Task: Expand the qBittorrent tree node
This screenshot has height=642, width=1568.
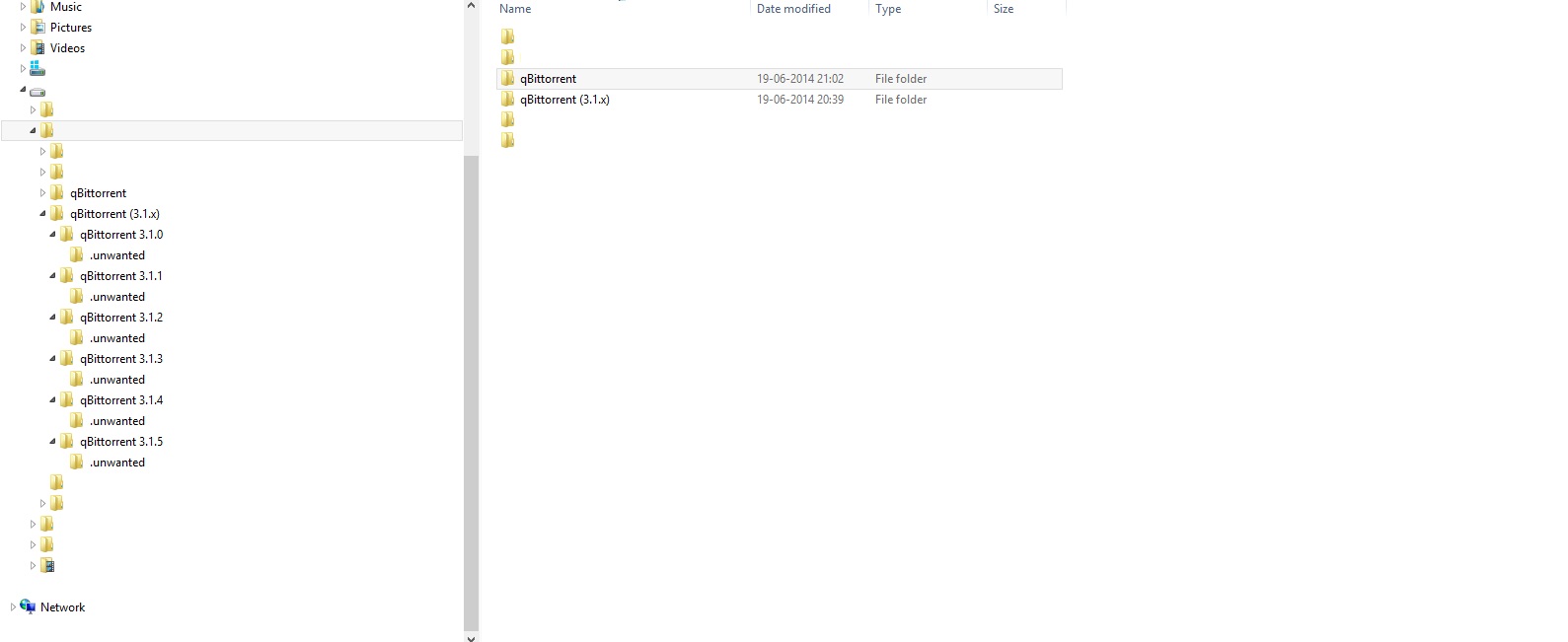Action: coord(42,193)
